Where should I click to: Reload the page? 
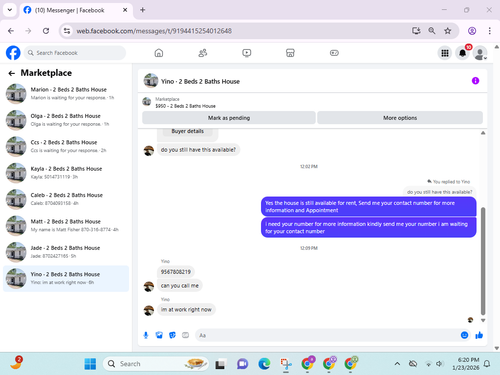point(46,31)
